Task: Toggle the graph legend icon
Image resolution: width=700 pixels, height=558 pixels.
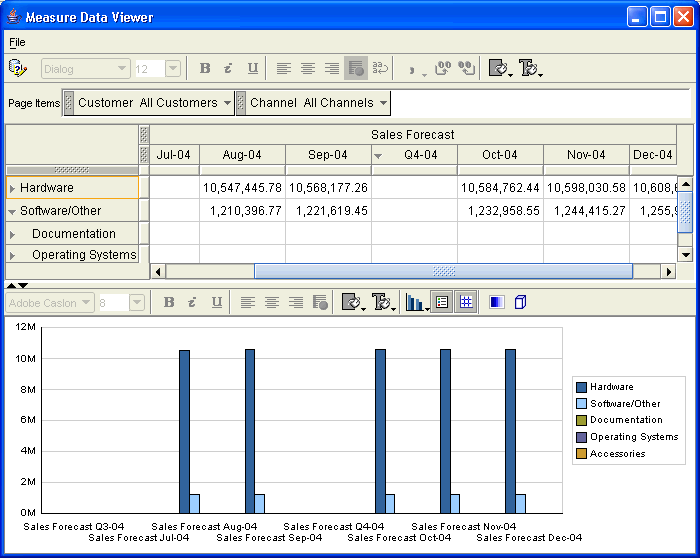Action: (x=442, y=302)
